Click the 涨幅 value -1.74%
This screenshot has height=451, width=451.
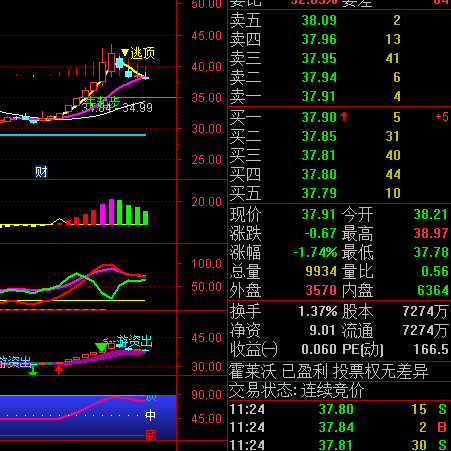click(x=315, y=252)
